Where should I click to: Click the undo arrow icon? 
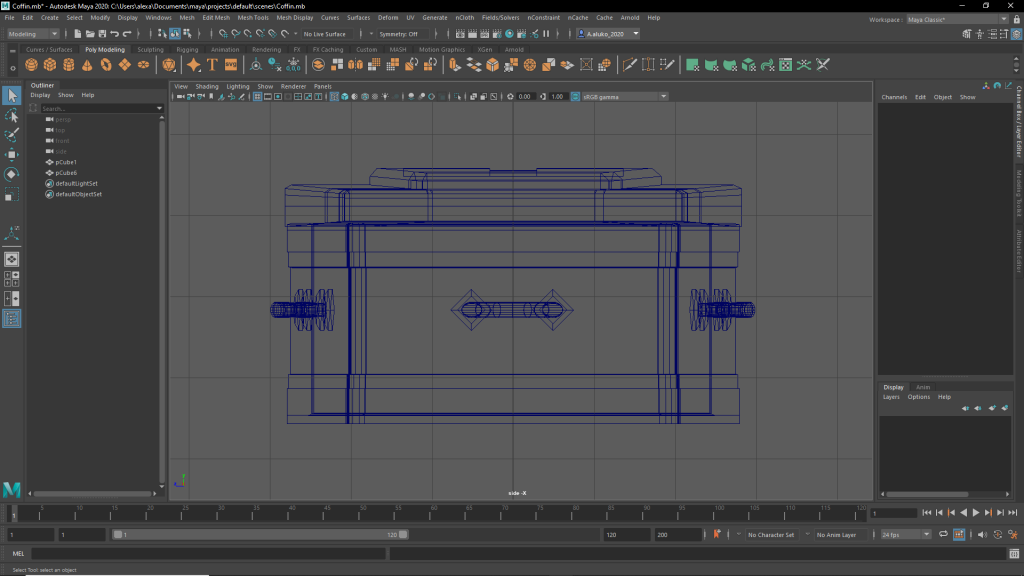(x=115, y=34)
